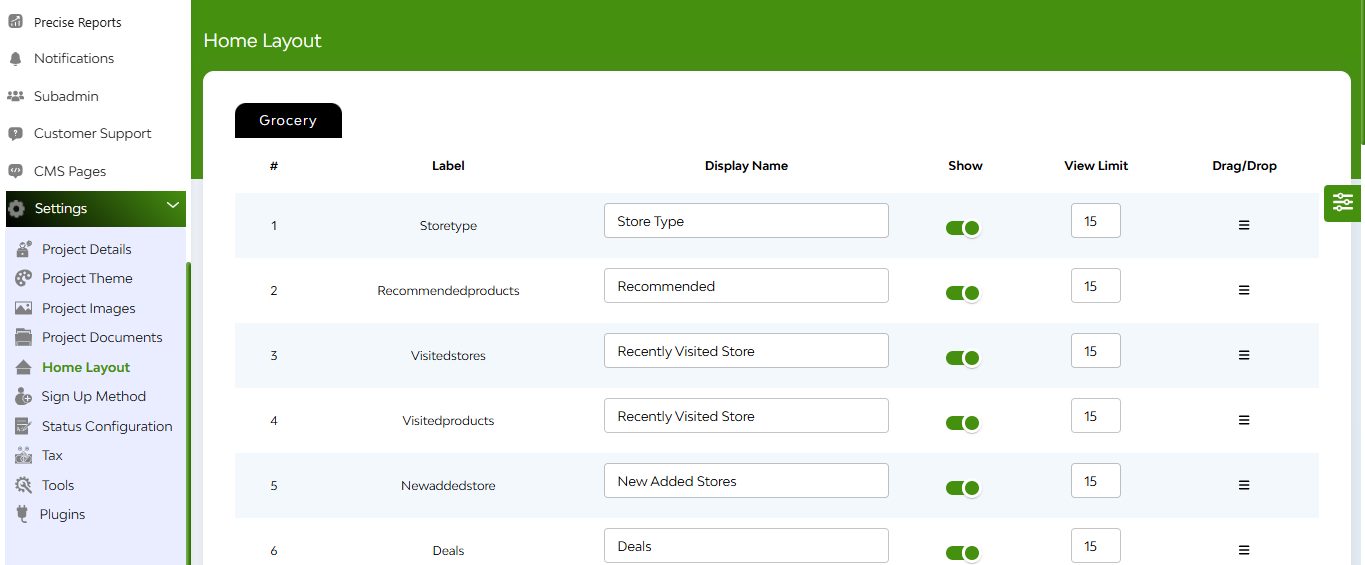Open the green filter sliders icon
This screenshot has width=1365, height=565.
click(x=1343, y=203)
